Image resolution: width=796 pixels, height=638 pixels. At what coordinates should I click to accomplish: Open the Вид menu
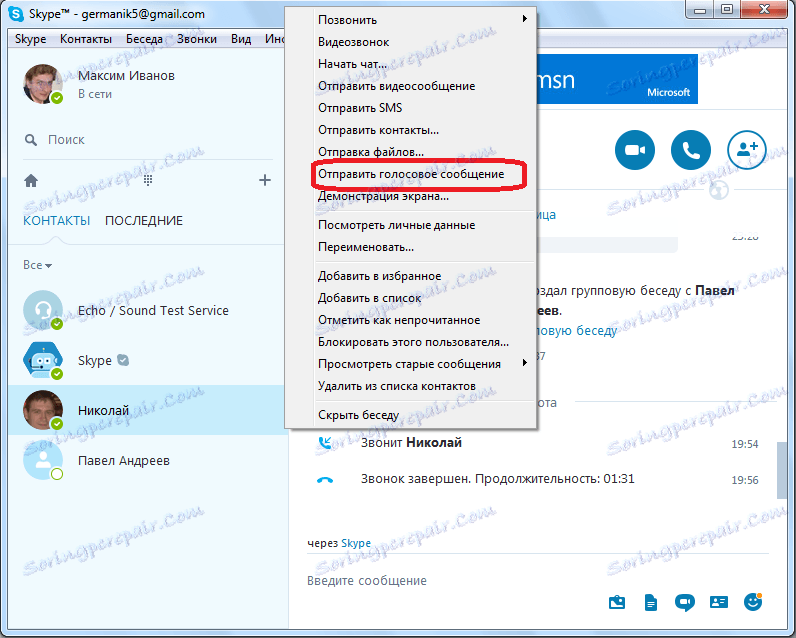coord(241,39)
